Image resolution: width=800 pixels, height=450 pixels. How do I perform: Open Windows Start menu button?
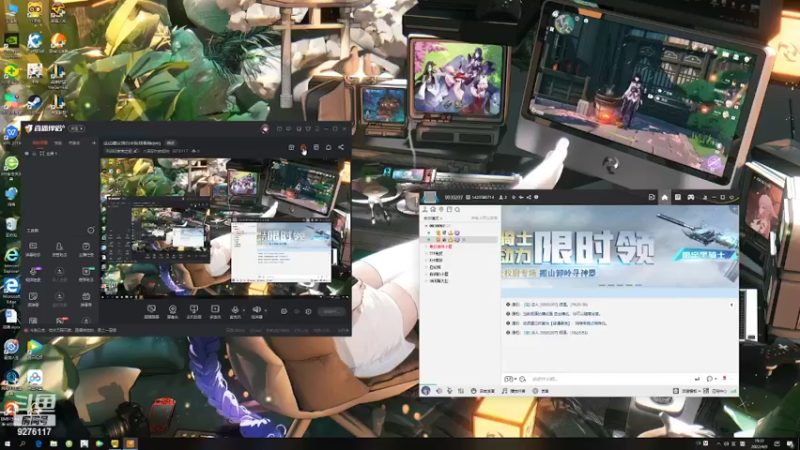click(x=7, y=444)
